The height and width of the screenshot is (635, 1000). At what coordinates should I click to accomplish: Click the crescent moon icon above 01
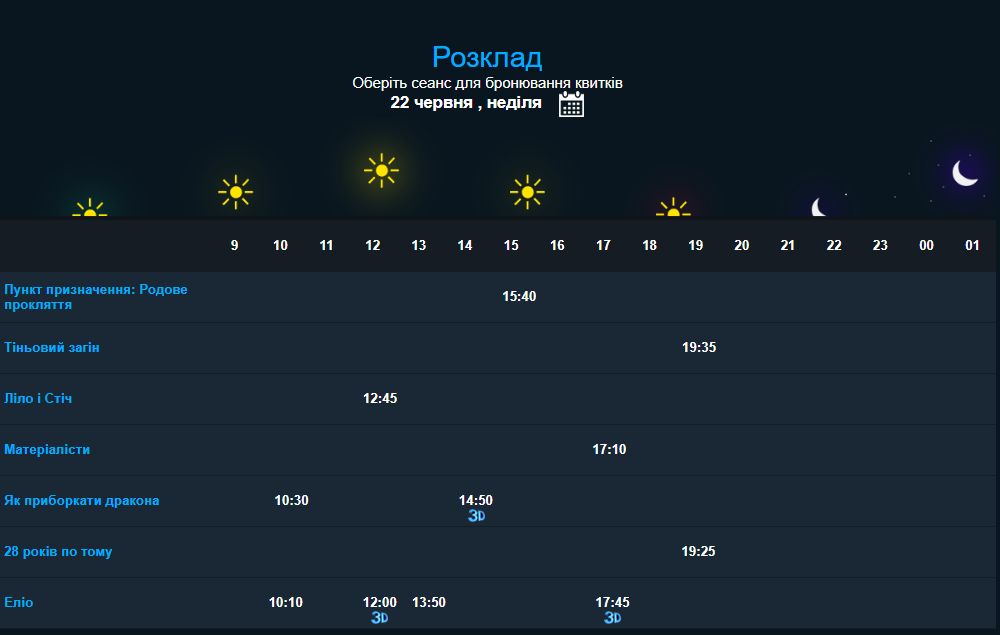pyautogui.click(x=965, y=173)
